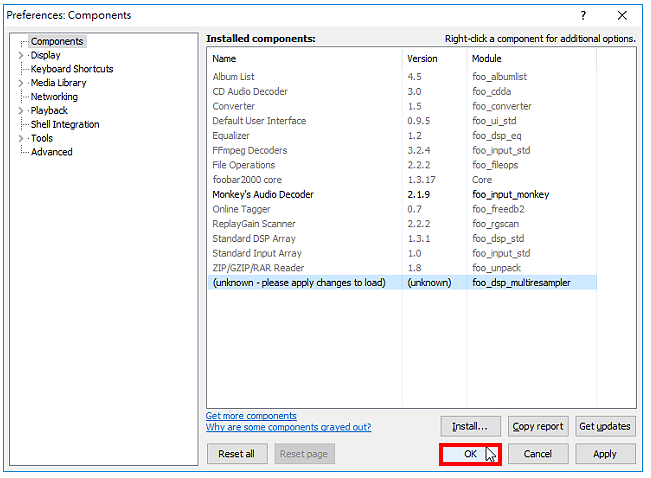Expand the Display tree node
651x478 pixels.
(x=21, y=55)
